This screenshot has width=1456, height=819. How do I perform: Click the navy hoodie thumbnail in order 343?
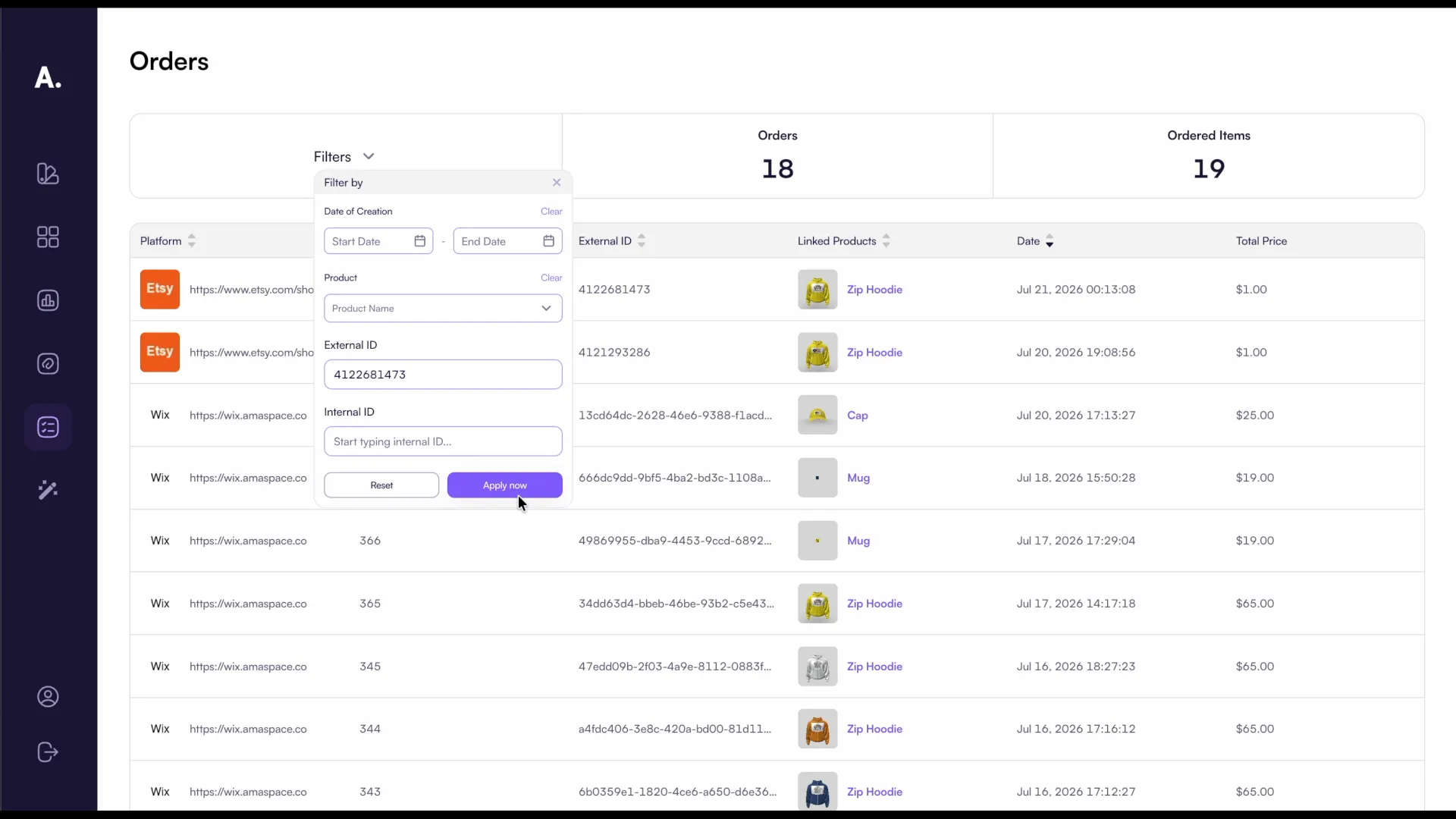pyautogui.click(x=817, y=792)
